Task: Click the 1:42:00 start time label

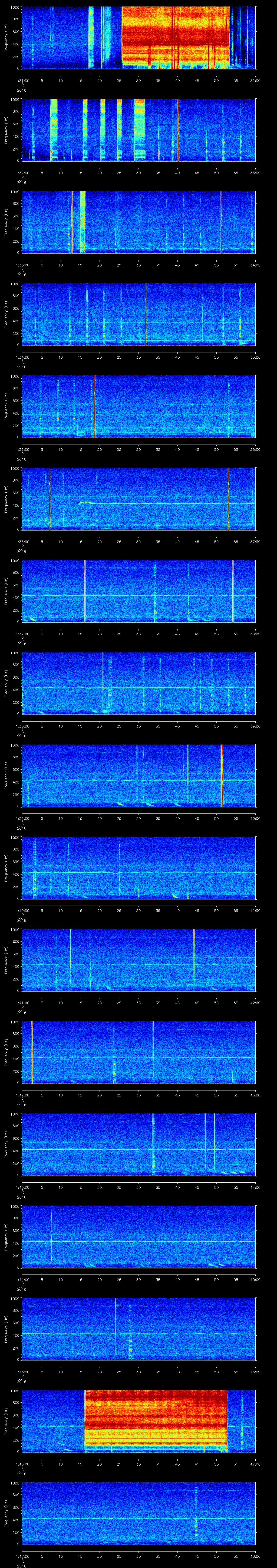Action: click(22, 1095)
